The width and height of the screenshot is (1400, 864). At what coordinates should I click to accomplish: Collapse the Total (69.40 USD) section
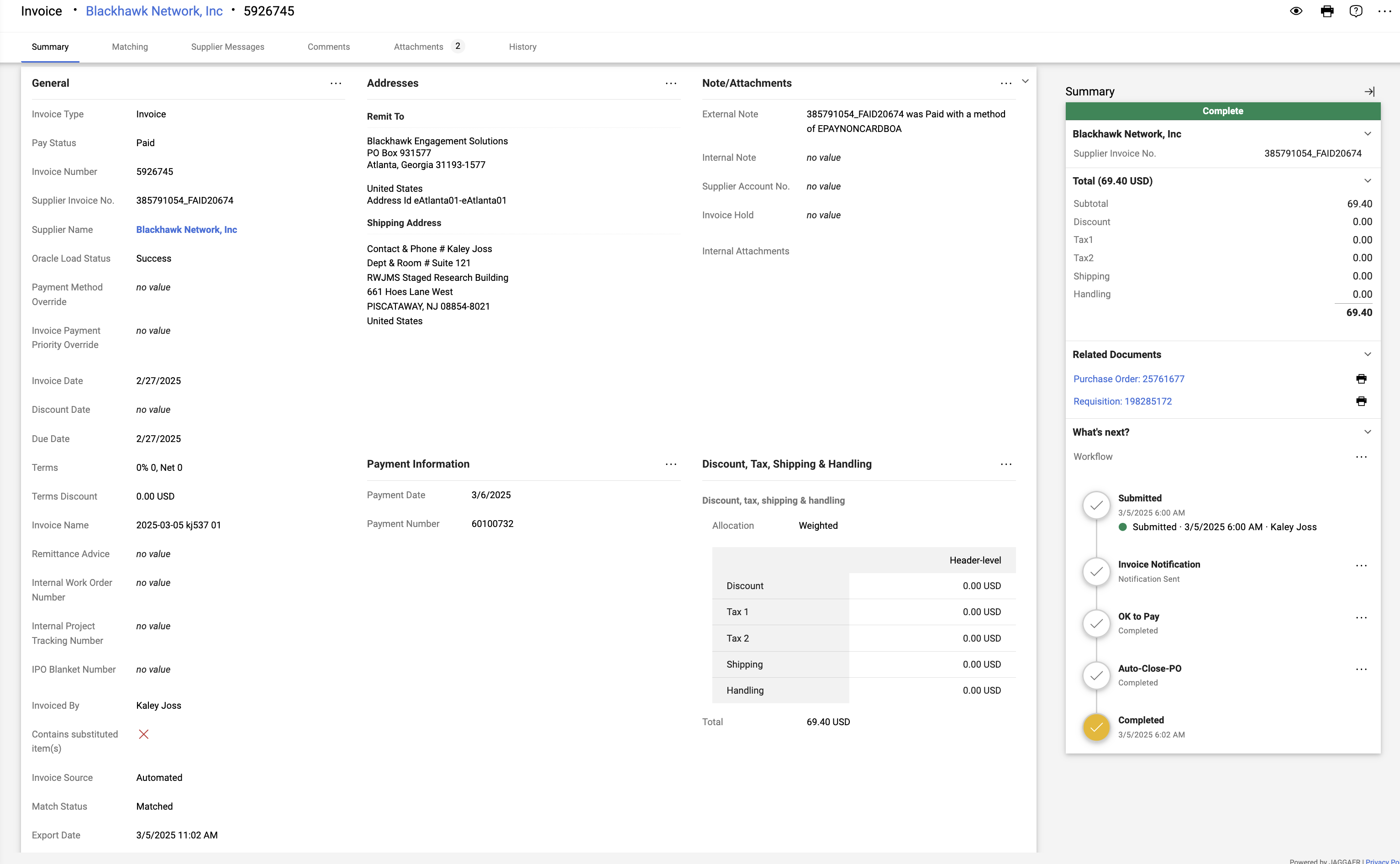(x=1368, y=180)
